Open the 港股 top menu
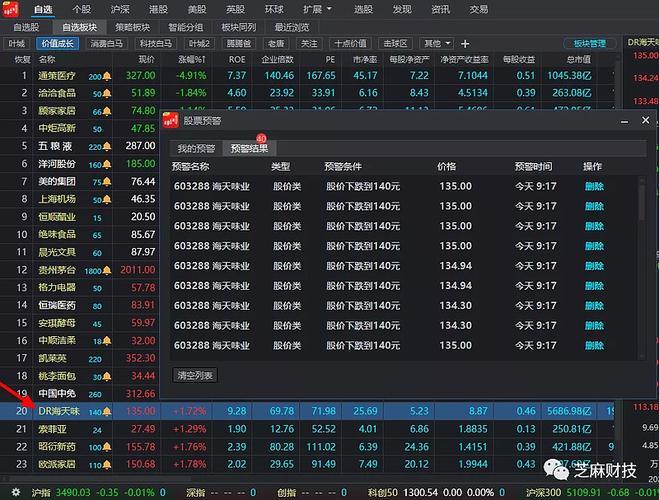Image resolution: width=659 pixels, height=500 pixels. click(158, 9)
